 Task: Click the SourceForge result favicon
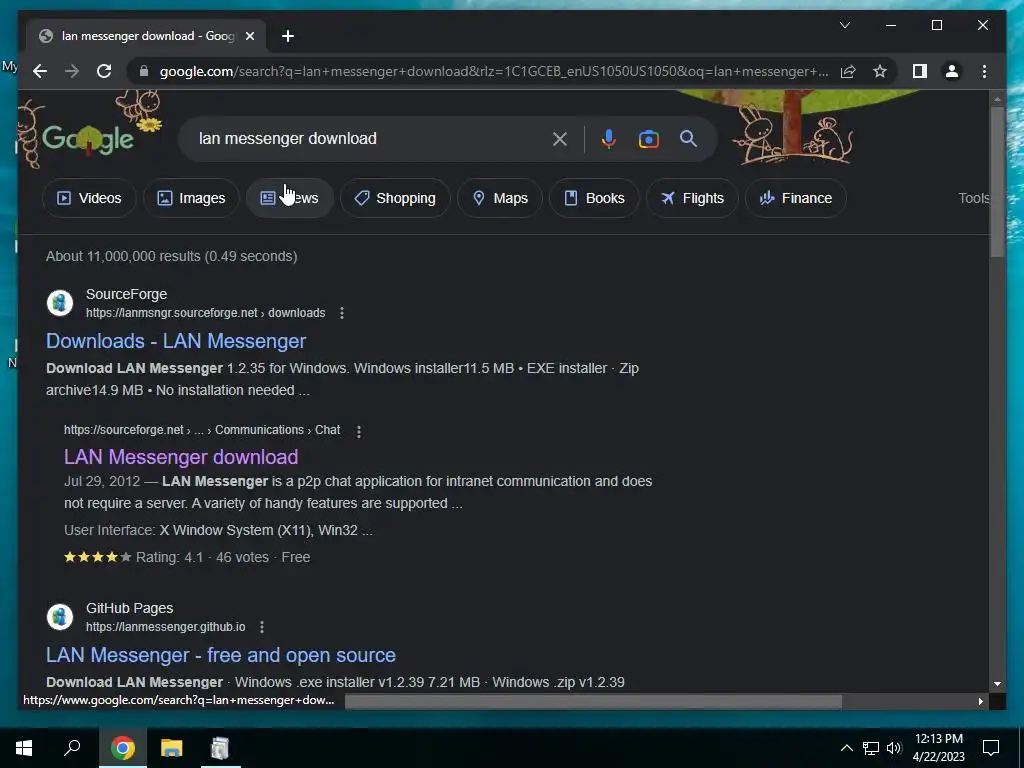tap(60, 303)
